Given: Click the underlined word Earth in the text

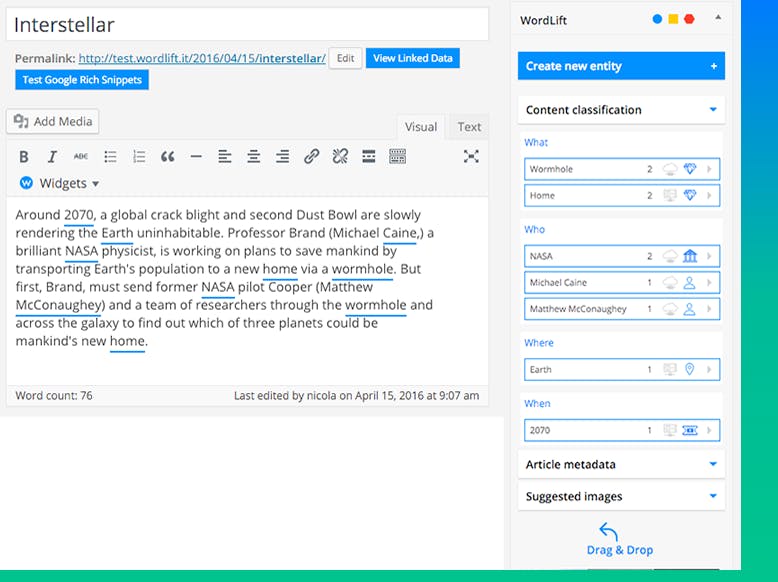Looking at the screenshot, I should click(x=117, y=233).
